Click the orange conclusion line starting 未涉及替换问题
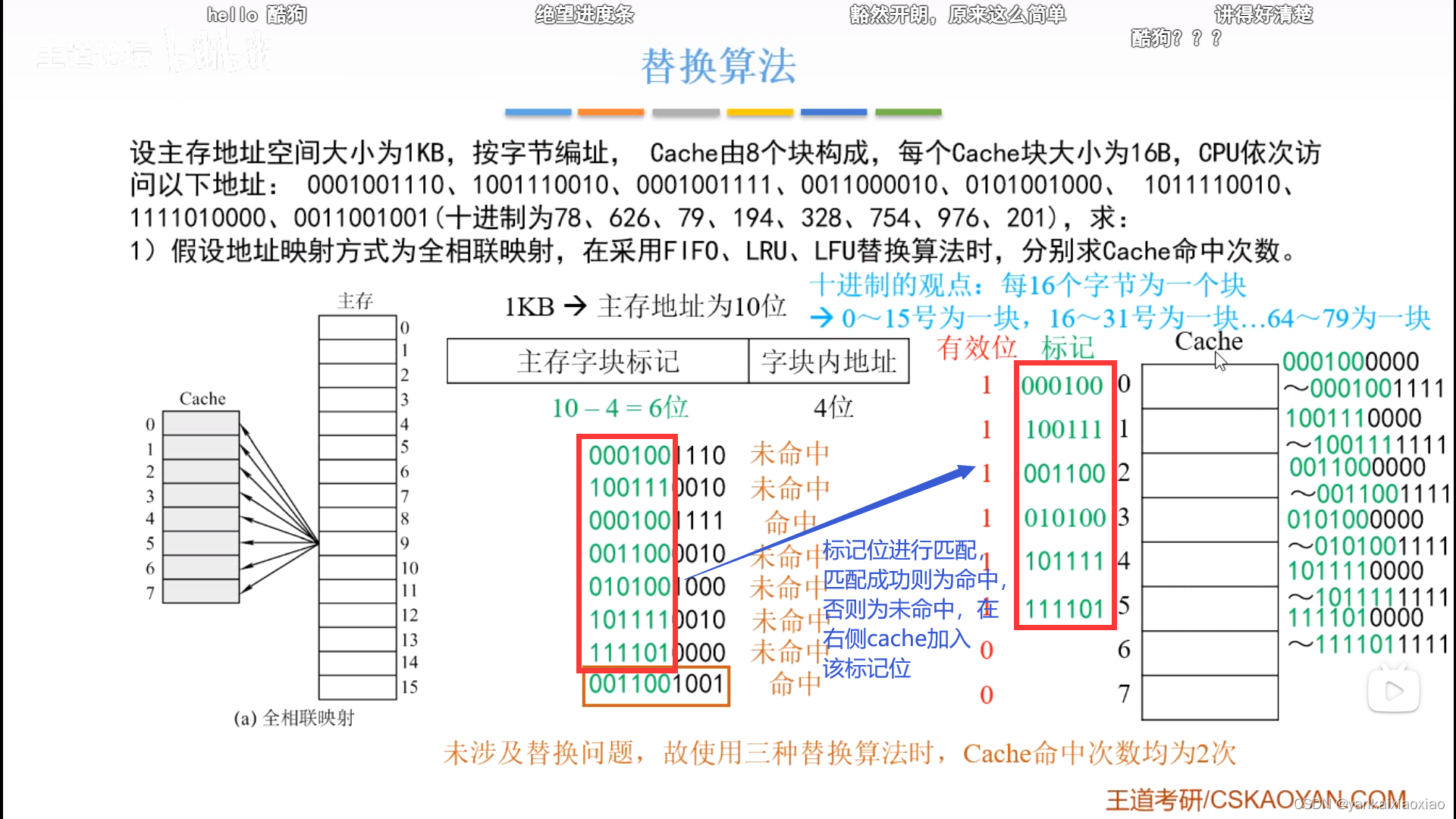Image resolution: width=1456 pixels, height=819 pixels. pyautogui.click(x=839, y=754)
